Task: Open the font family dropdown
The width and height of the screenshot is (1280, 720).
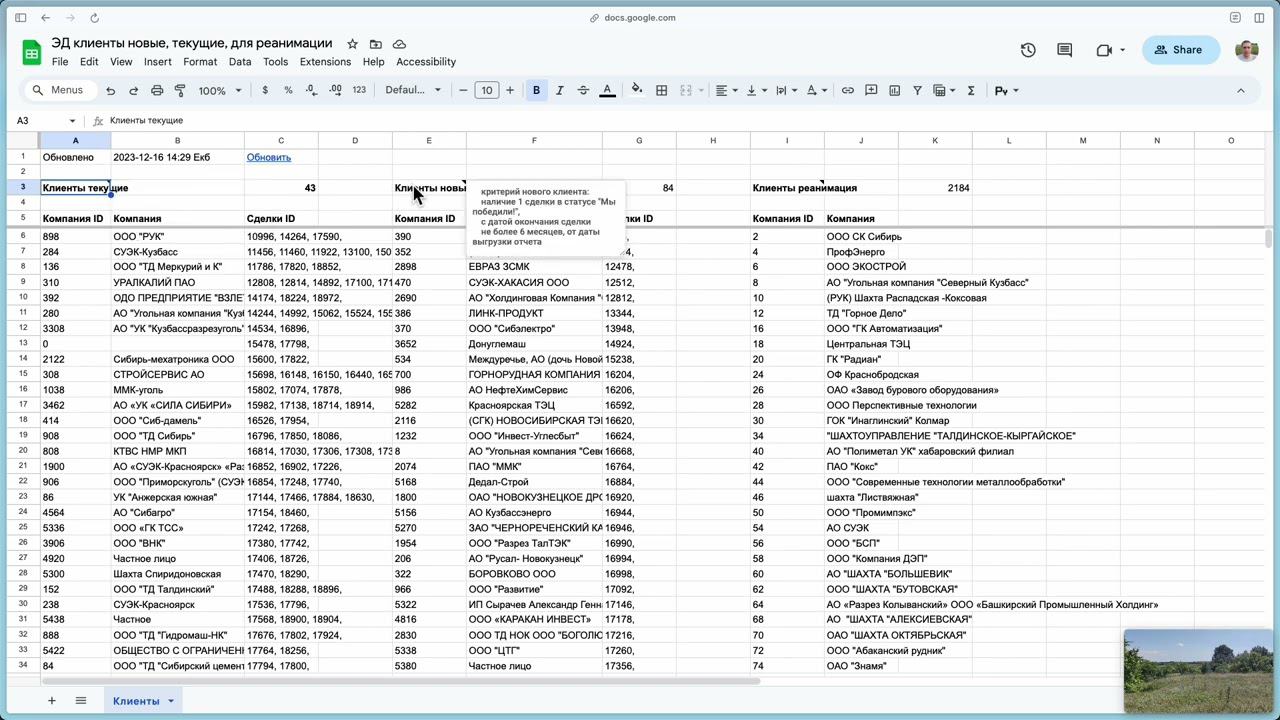Action: 413,90
